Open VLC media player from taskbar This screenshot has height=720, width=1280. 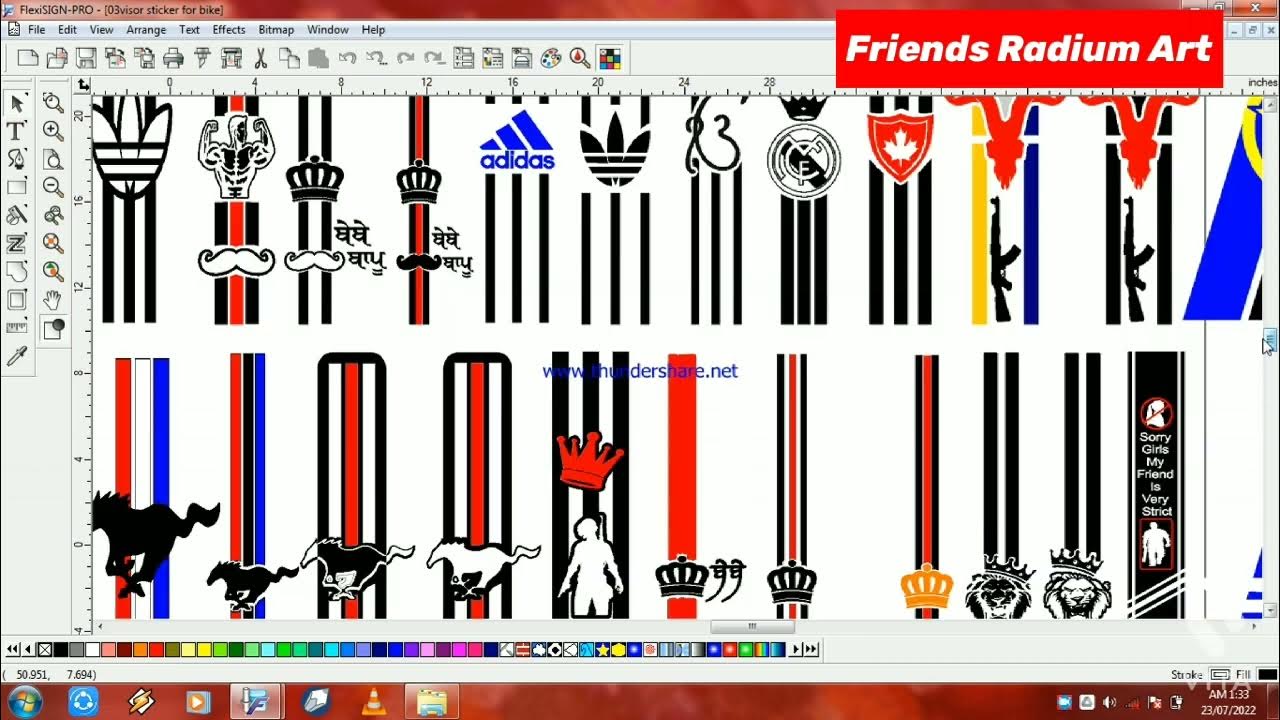pos(375,702)
